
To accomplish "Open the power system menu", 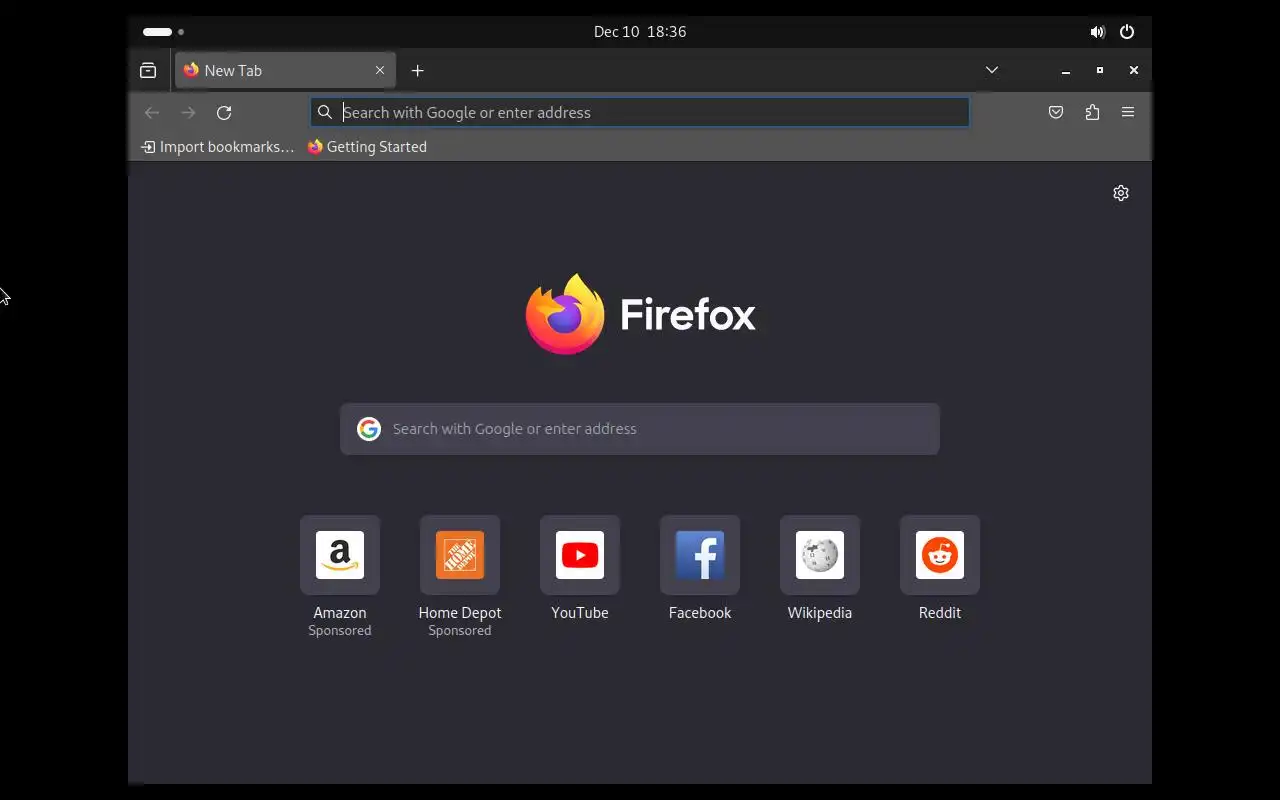I will (1127, 32).
